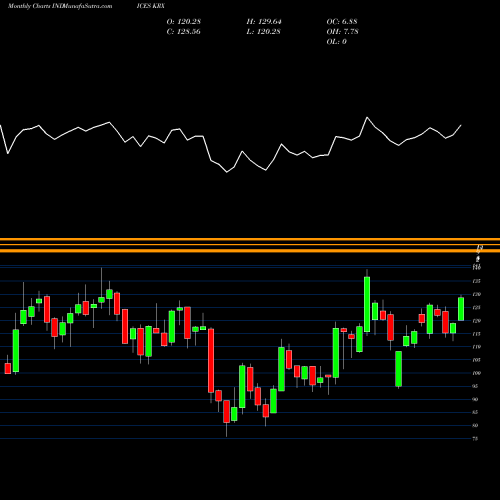Click the tallest green candle reaching near 135
The width and height of the screenshot is (500, 500).
[367, 304]
